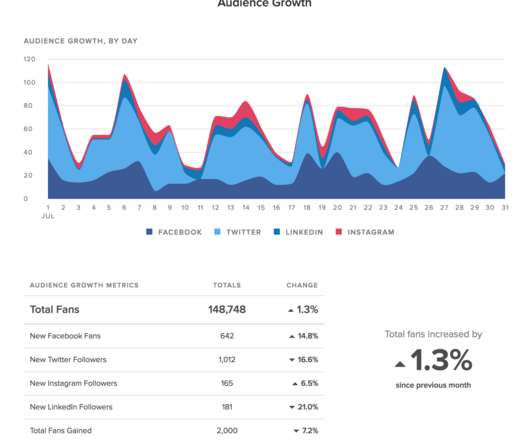Click day 1 on the x-axis

[48, 207]
